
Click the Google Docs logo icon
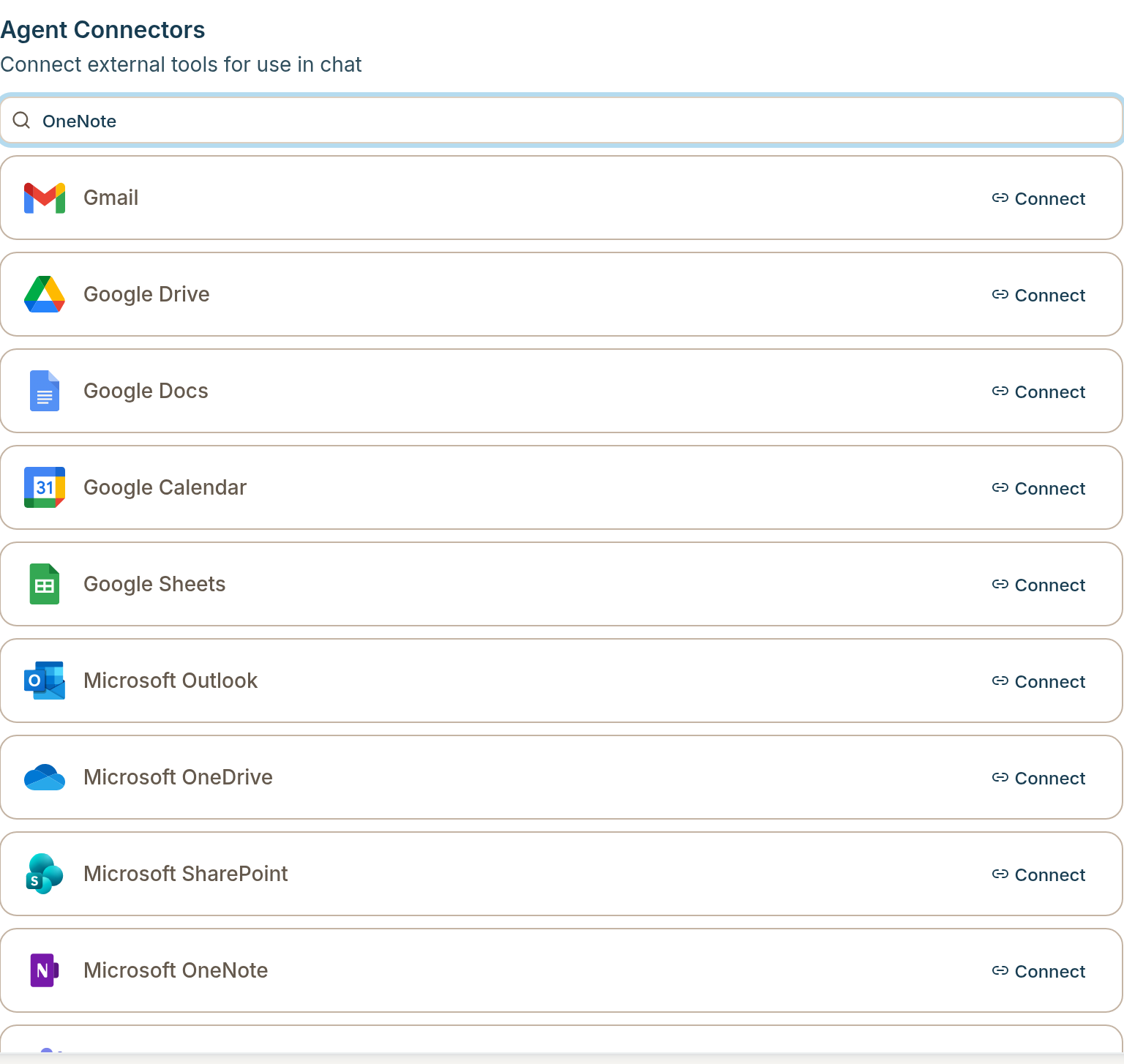click(45, 391)
